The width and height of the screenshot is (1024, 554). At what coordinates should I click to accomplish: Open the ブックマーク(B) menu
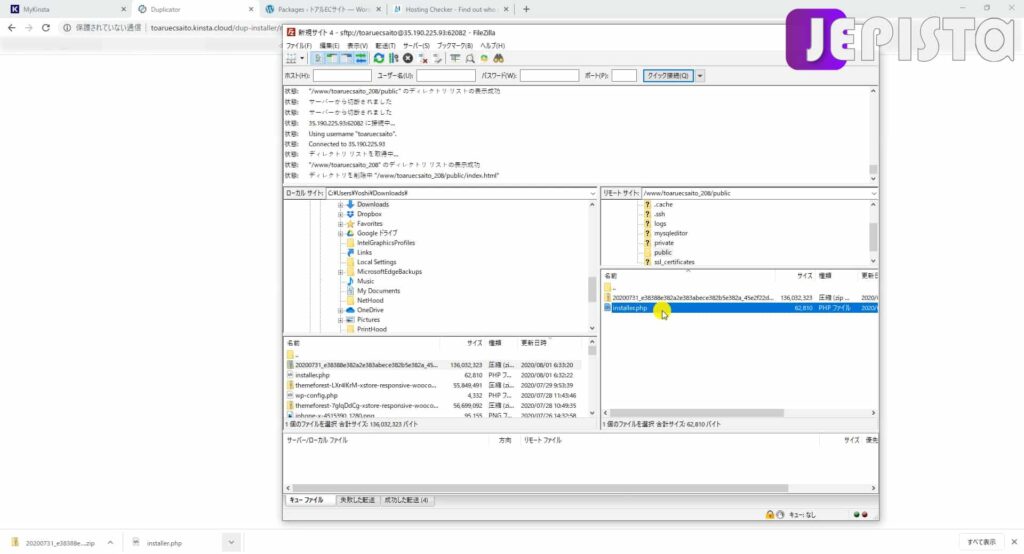[x=454, y=46]
